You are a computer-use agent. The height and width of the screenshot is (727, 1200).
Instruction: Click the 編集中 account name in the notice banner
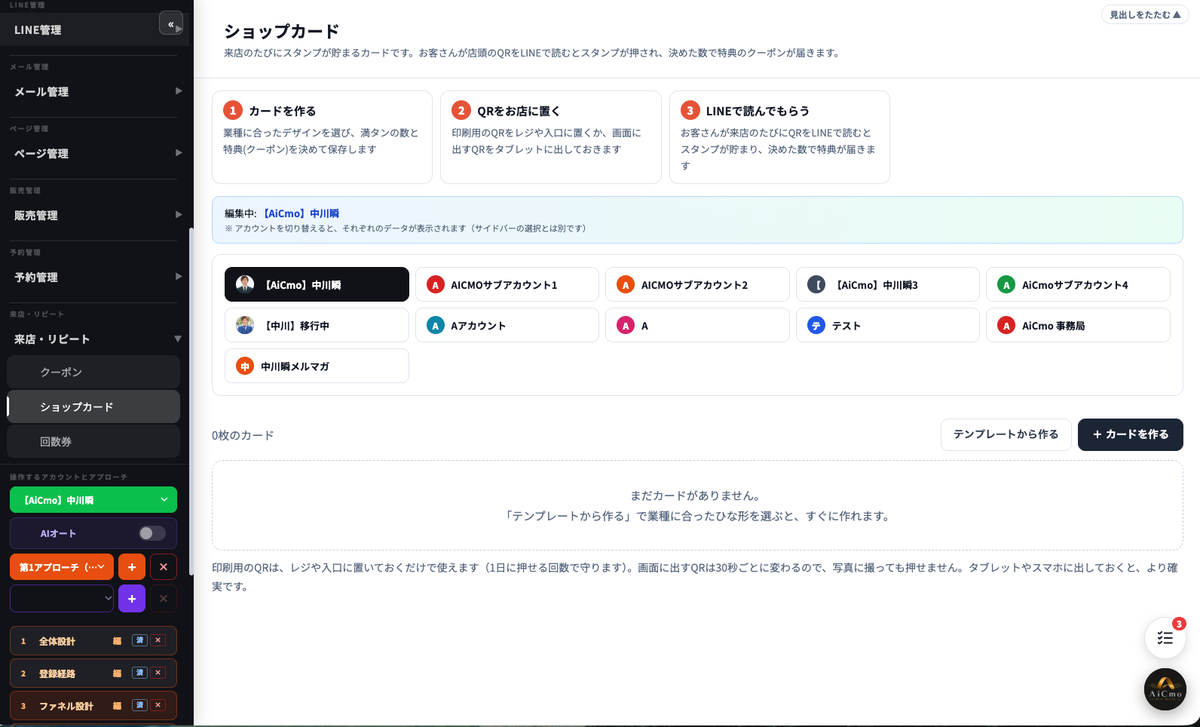pos(303,213)
